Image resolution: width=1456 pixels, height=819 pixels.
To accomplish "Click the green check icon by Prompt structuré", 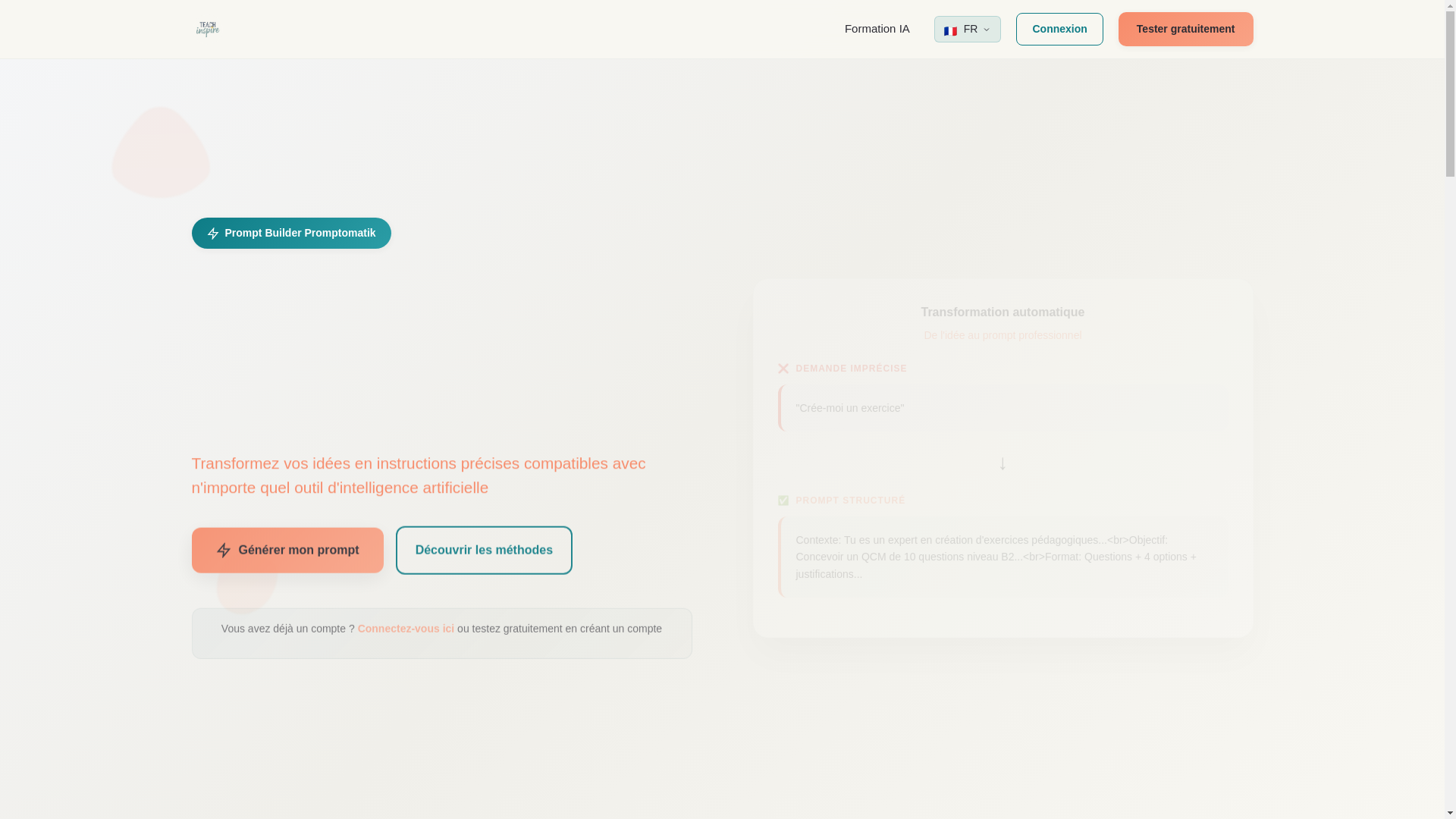I will tap(783, 500).
